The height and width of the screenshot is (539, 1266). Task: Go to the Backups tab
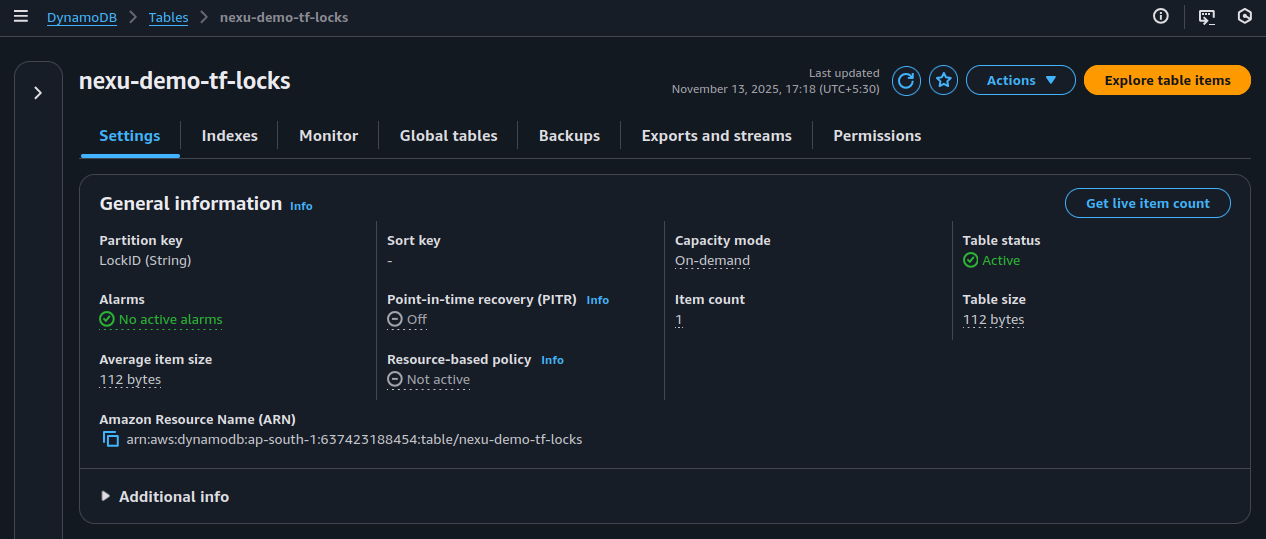pyautogui.click(x=569, y=136)
